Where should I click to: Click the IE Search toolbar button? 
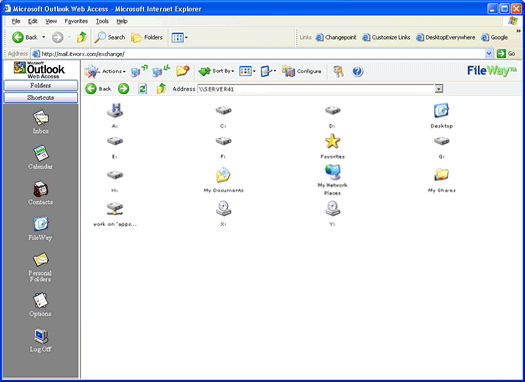tap(109, 37)
